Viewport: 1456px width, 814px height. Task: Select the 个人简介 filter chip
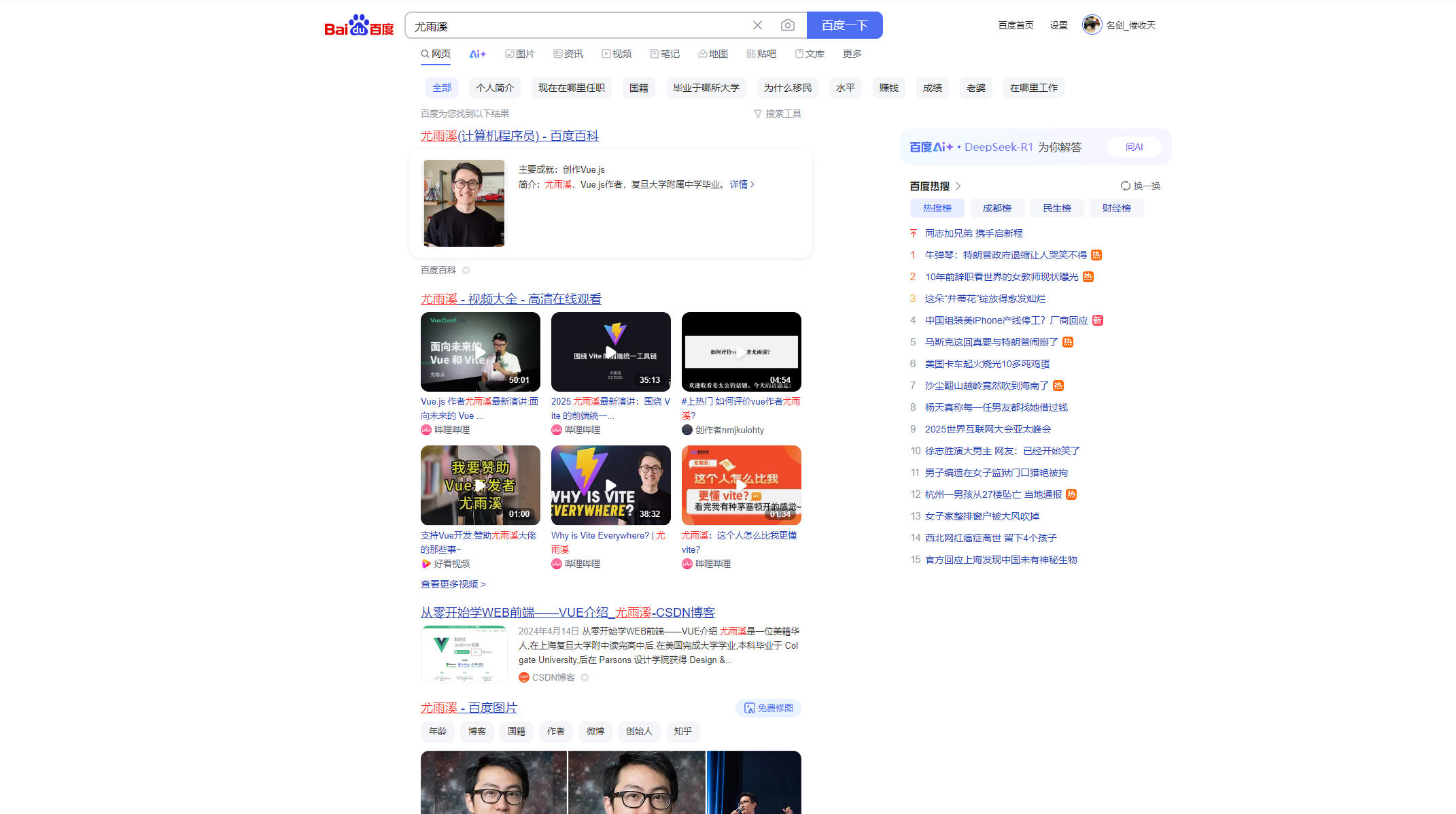pyautogui.click(x=495, y=88)
